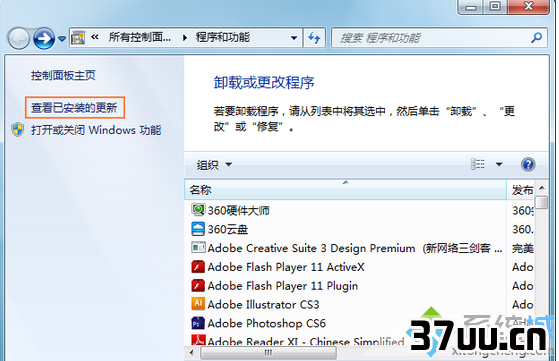Click the shield icon beside Windows 功能
This screenshot has height=361, width=559.
17,130
